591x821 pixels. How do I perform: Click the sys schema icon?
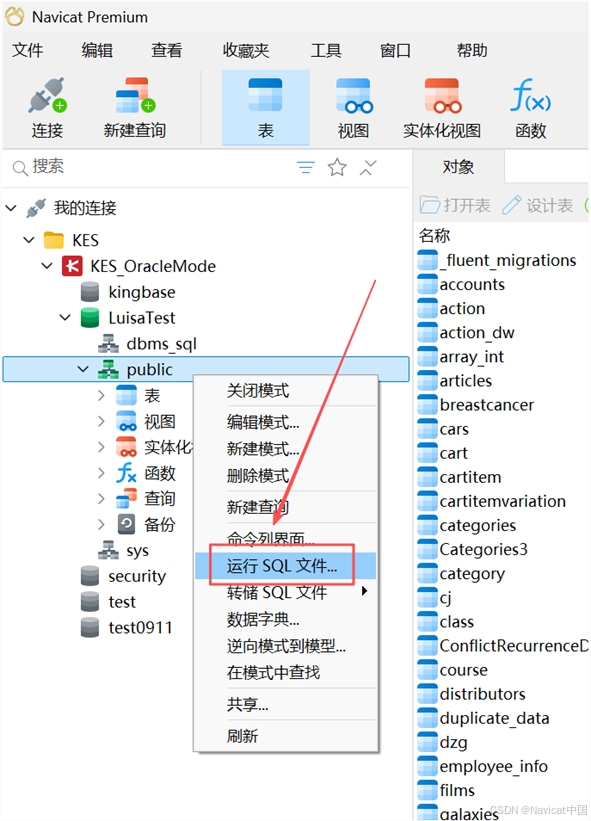pyautogui.click(x=108, y=550)
